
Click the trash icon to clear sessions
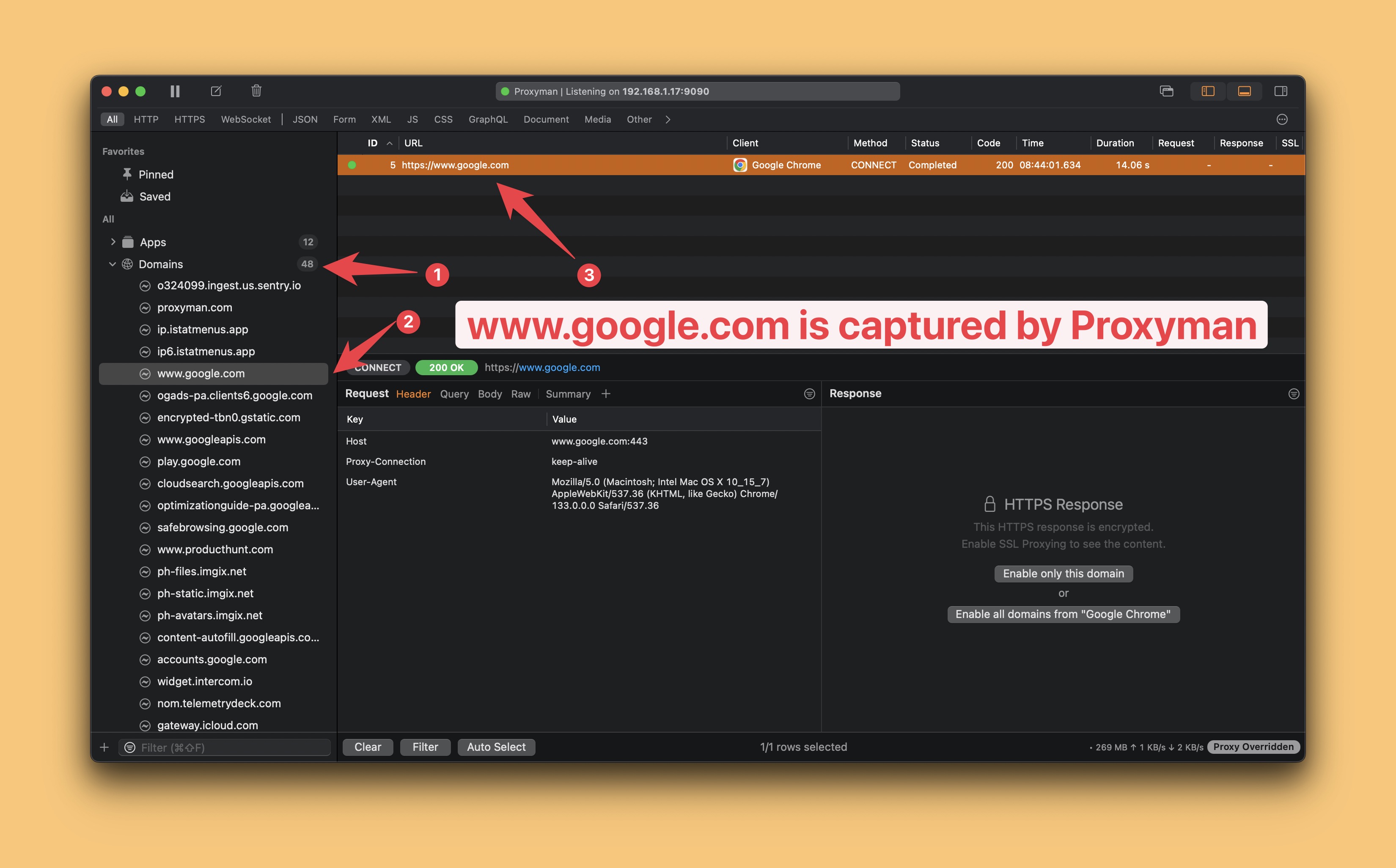(x=256, y=91)
